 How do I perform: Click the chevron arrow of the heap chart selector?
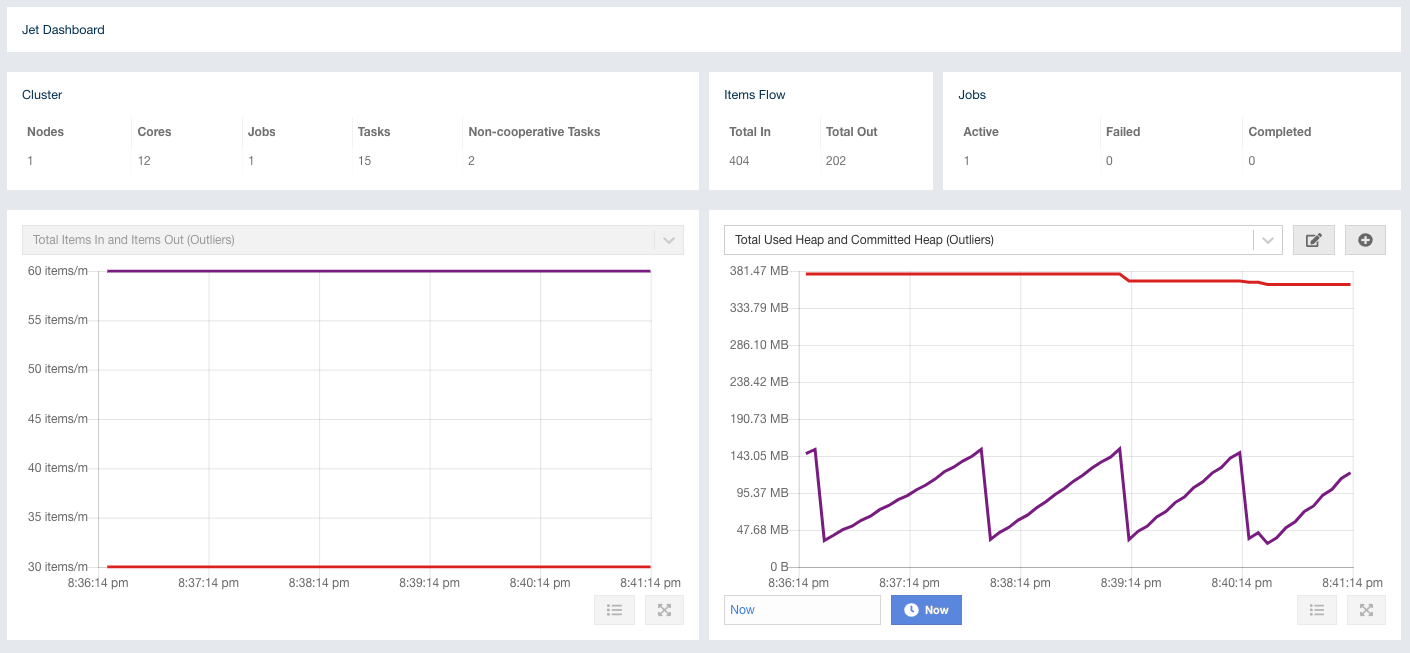(x=1267, y=240)
